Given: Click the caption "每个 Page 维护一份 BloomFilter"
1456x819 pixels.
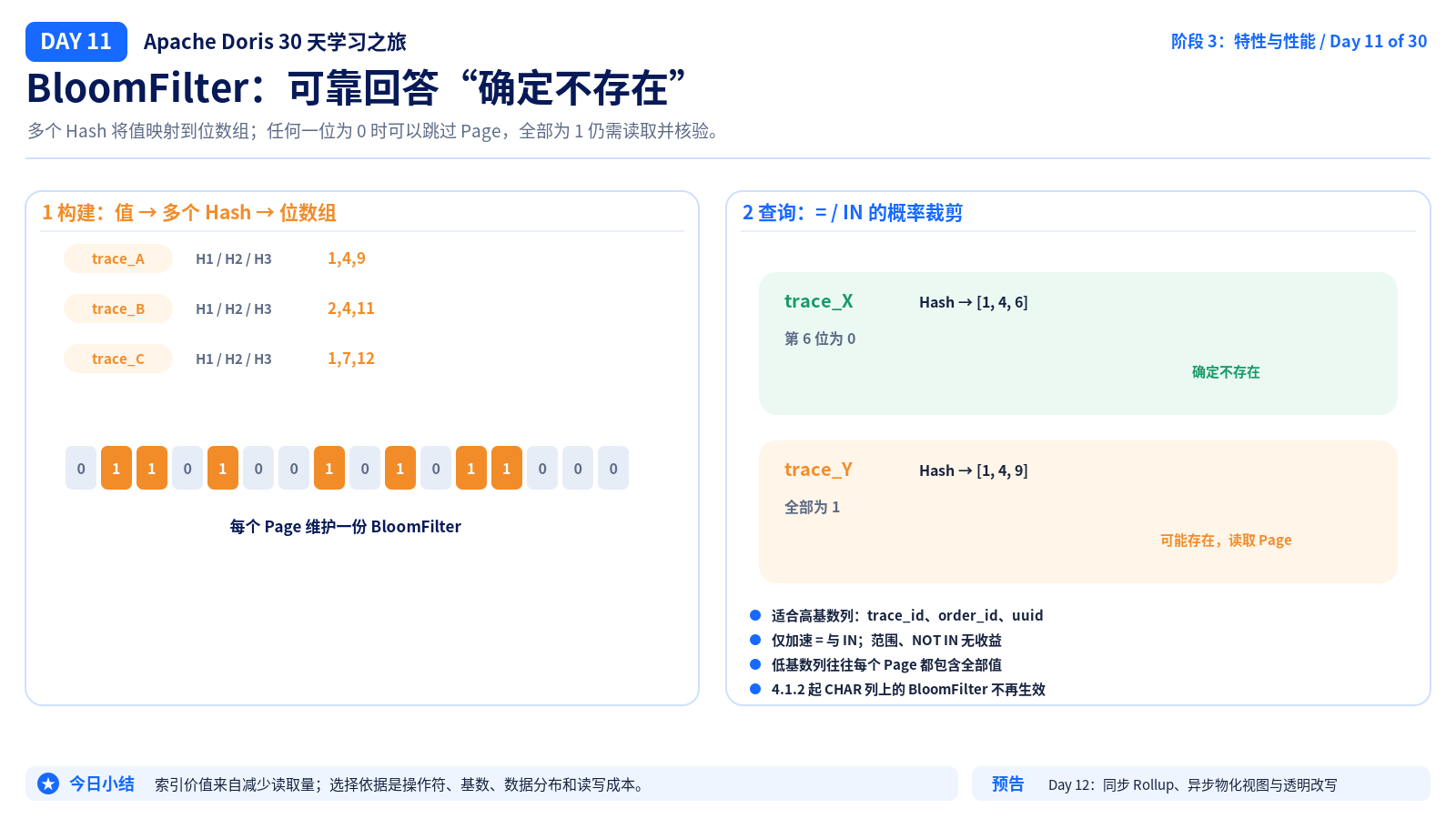Looking at the screenshot, I should [x=346, y=527].
